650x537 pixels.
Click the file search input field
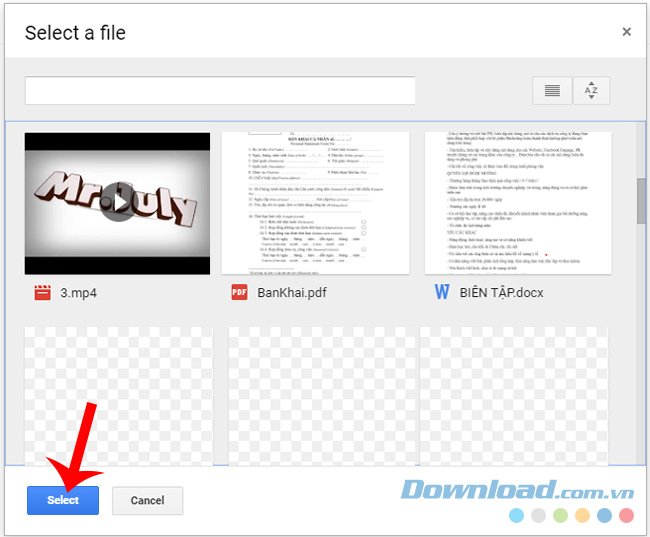point(220,90)
